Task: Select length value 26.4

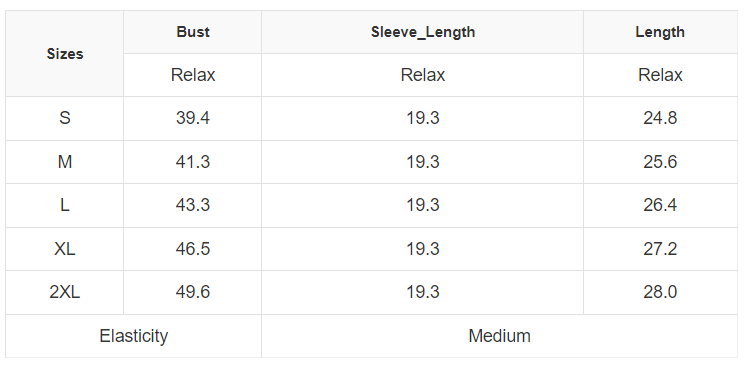Action: point(660,205)
